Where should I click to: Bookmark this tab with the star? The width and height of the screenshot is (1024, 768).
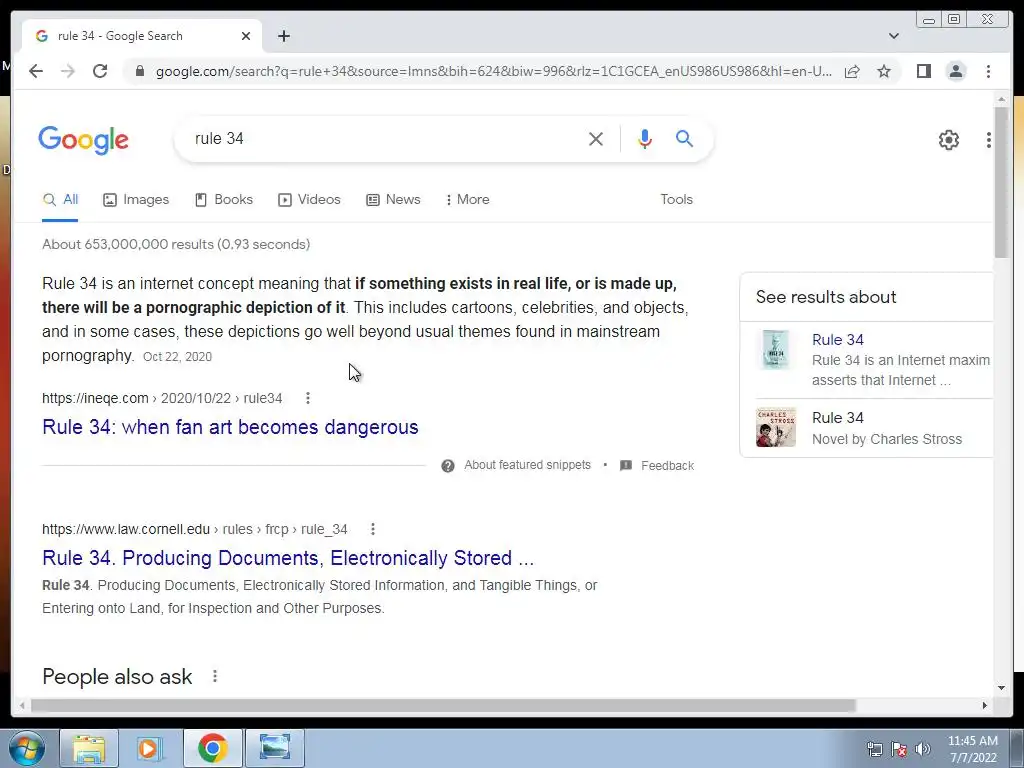[884, 71]
